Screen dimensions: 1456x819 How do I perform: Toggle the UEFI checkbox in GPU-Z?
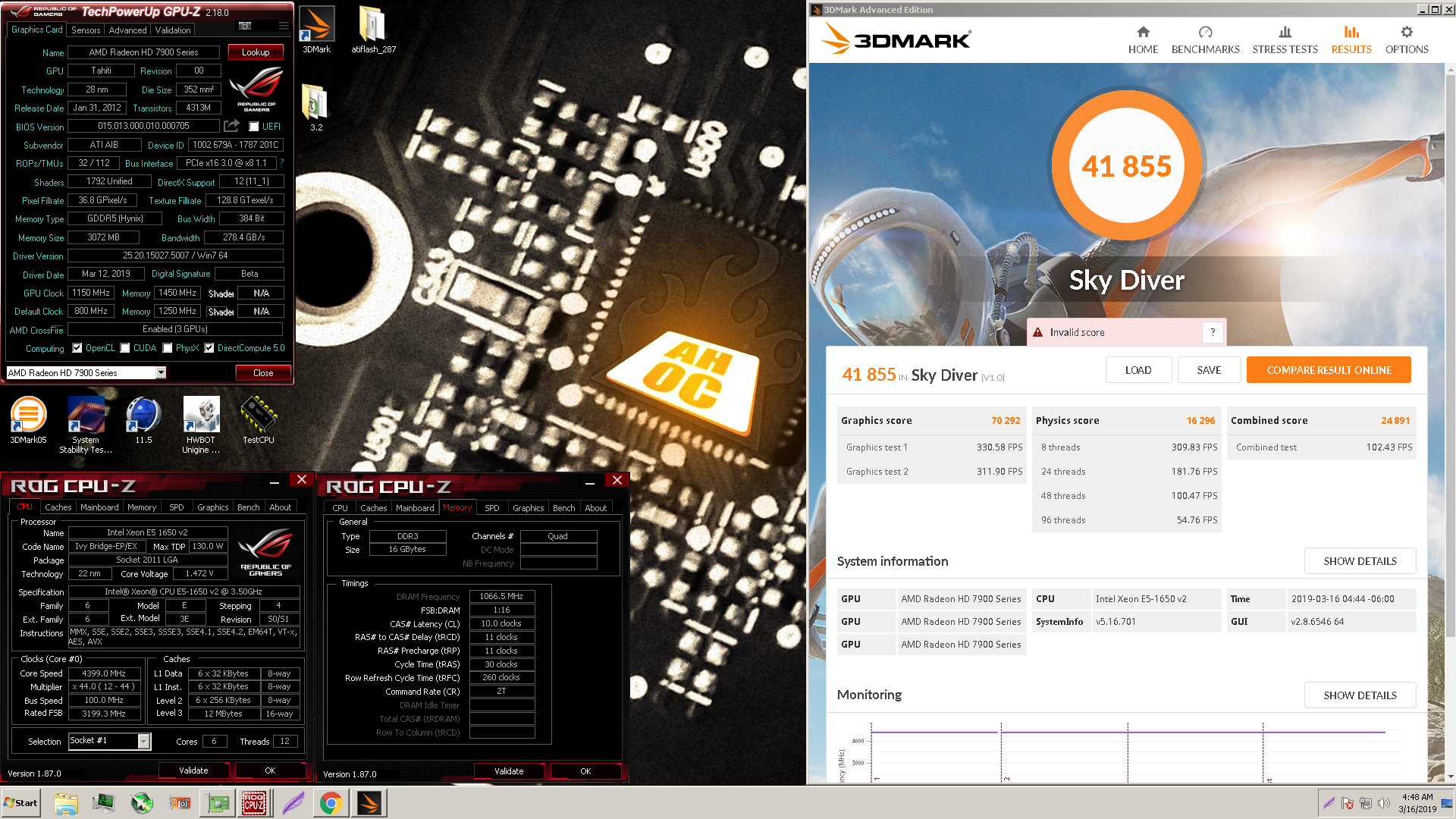coord(254,127)
